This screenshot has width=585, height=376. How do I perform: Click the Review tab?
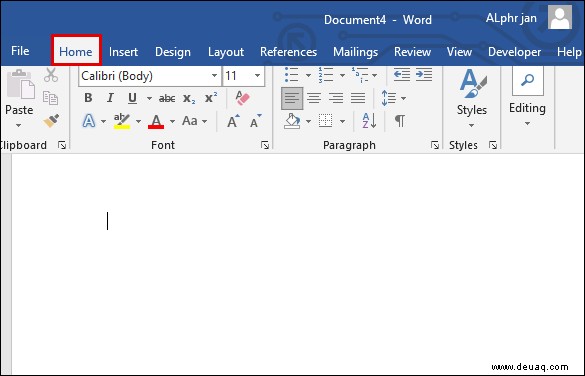[x=412, y=52]
